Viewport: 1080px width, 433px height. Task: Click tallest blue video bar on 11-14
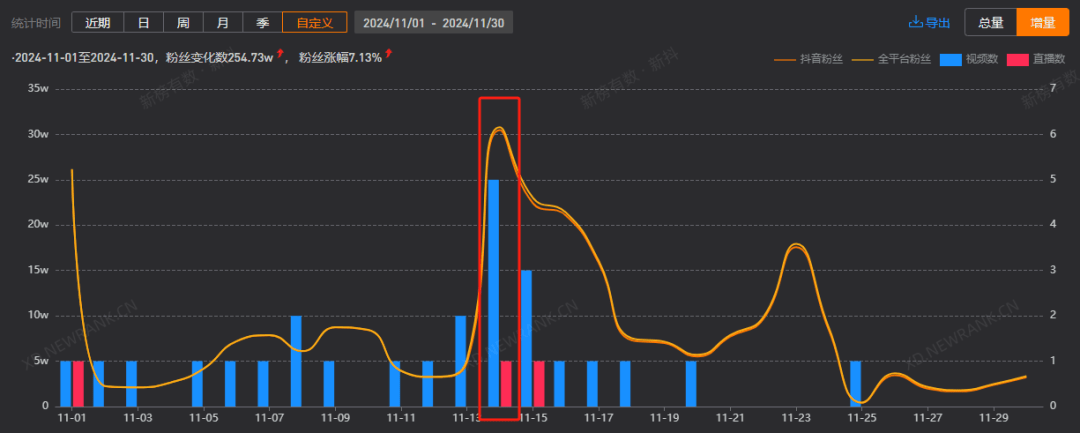click(493, 293)
